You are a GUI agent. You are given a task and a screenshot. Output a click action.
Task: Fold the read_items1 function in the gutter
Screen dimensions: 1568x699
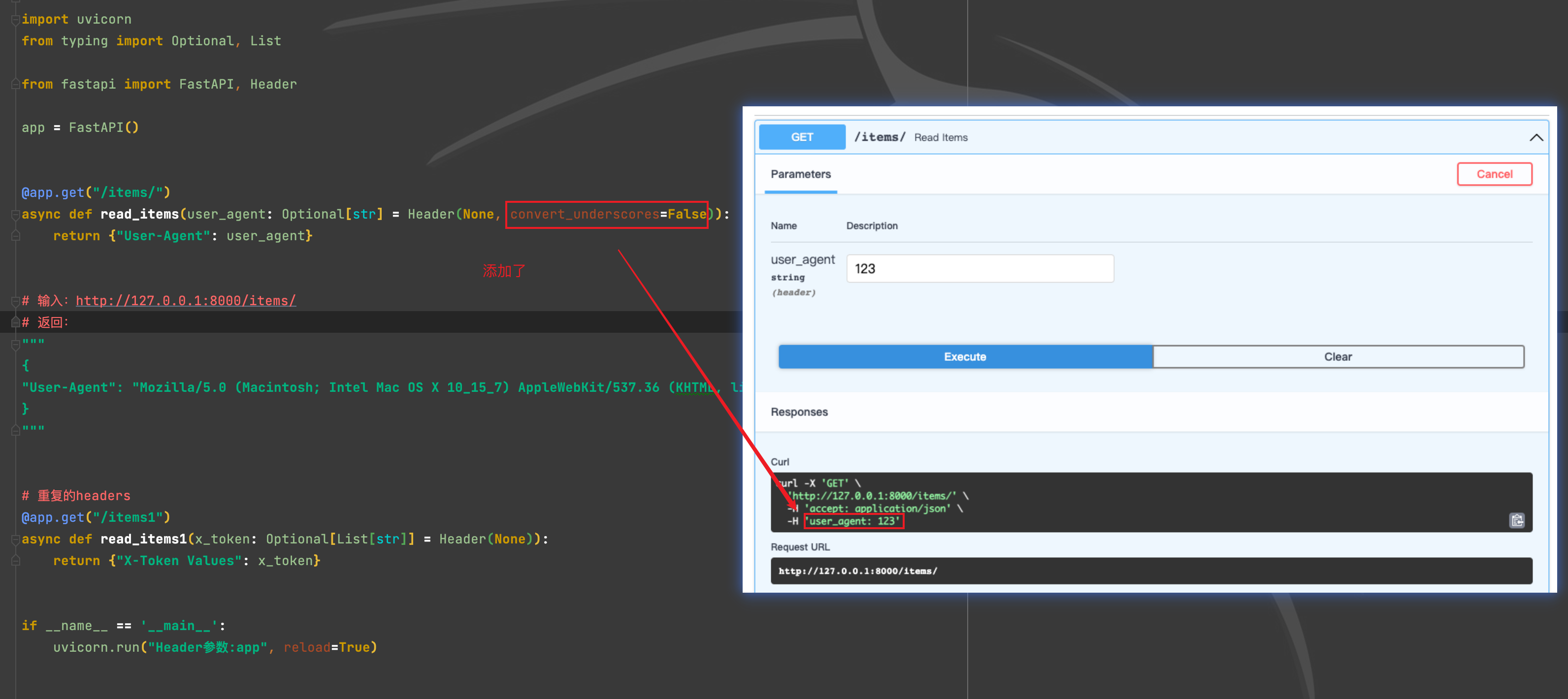click(x=16, y=539)
